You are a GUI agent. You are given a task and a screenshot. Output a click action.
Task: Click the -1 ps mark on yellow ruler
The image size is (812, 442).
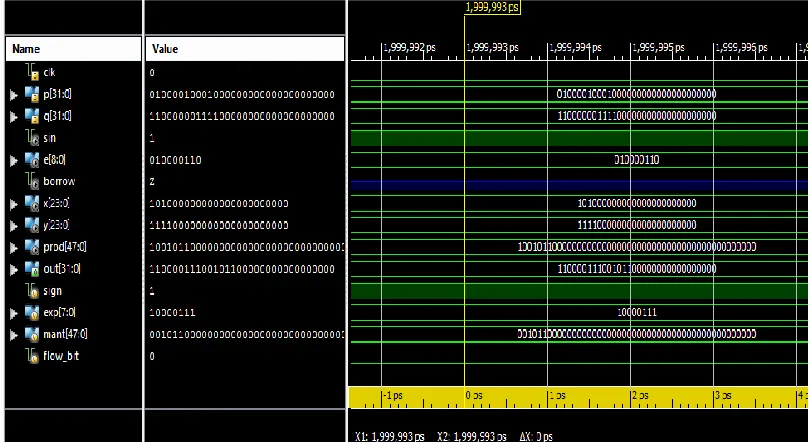[393, 396]
